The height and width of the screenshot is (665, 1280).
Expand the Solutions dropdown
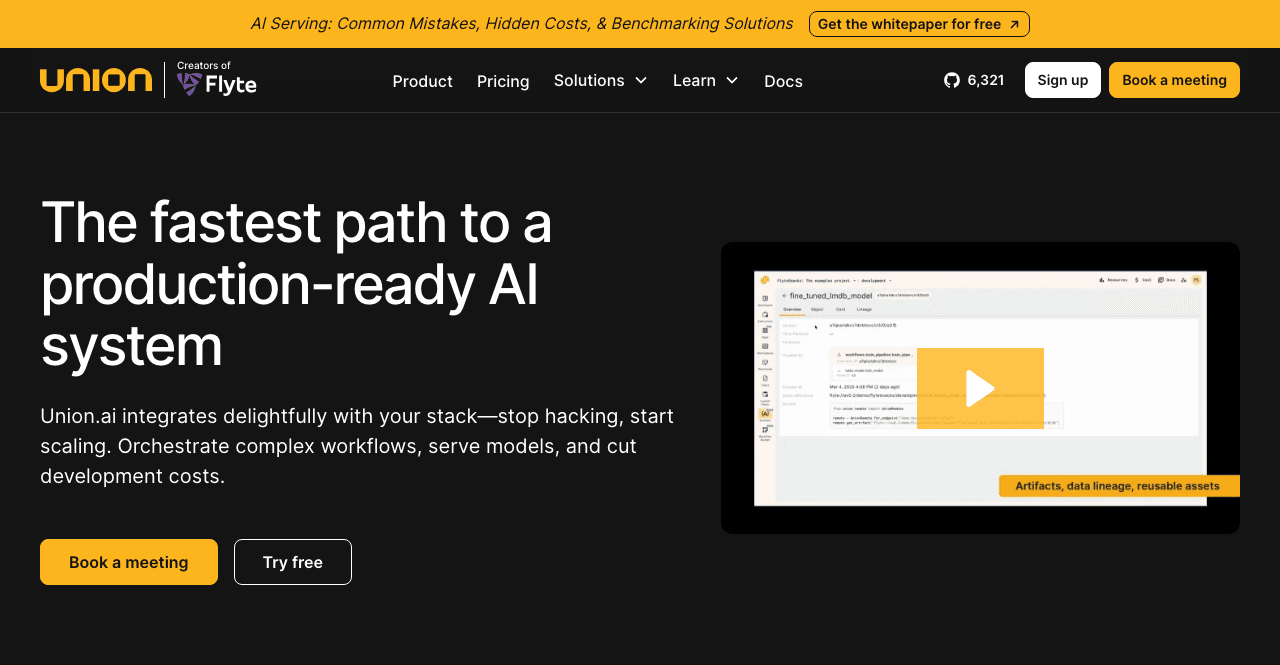(601, 80)
